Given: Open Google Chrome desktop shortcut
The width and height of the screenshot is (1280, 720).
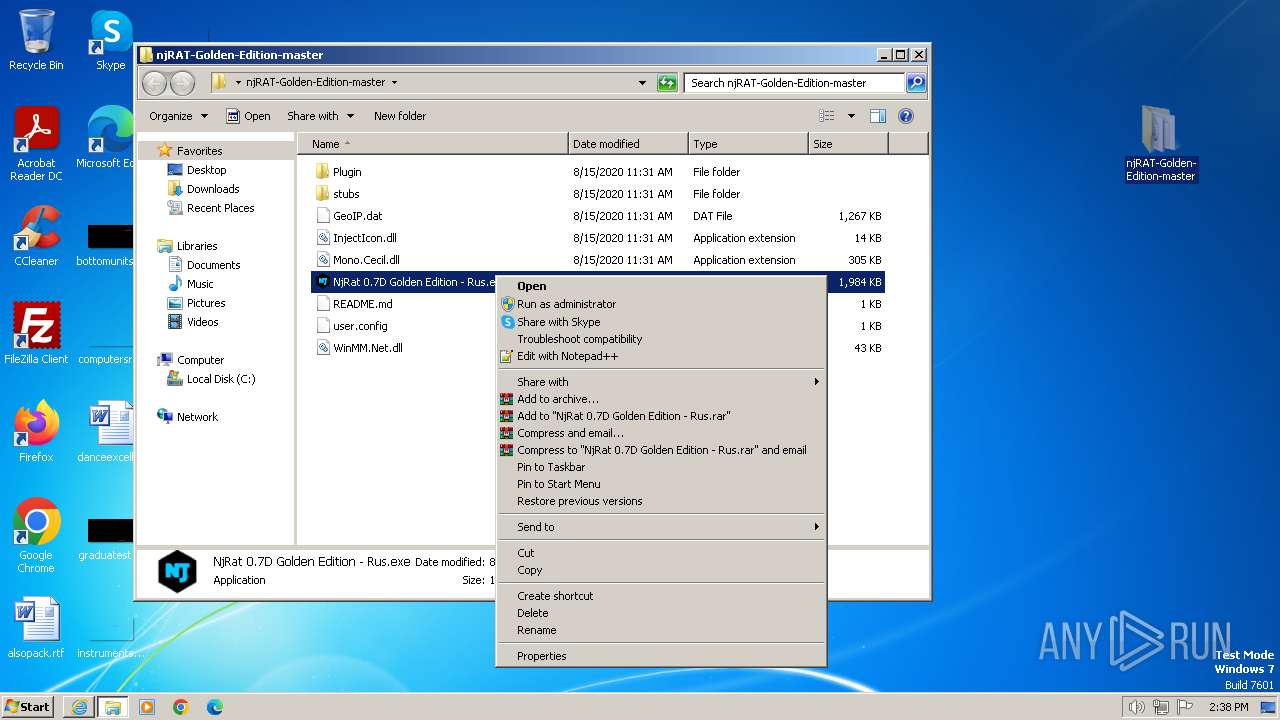Looking at the screenshot, I should pyautogui.click(x=36, y=535).
